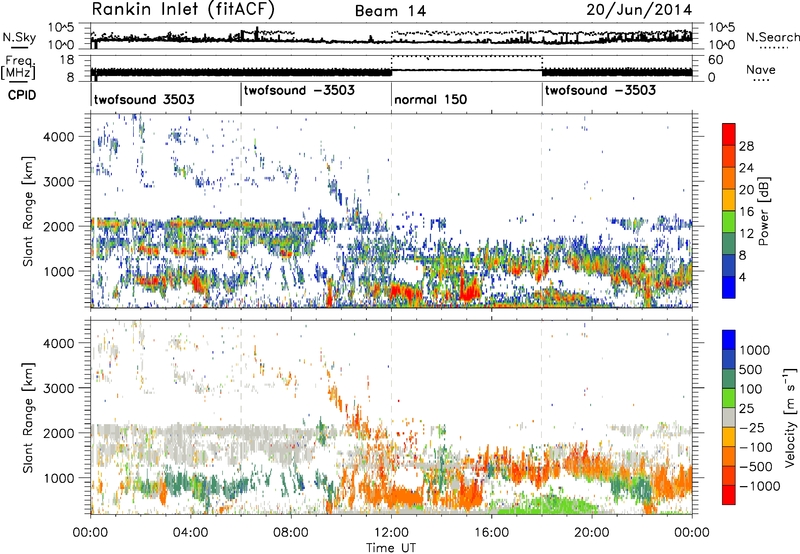Pick the red top segment of Power colorbar
This screenshot has width=800, height=554.
point(729,134)
